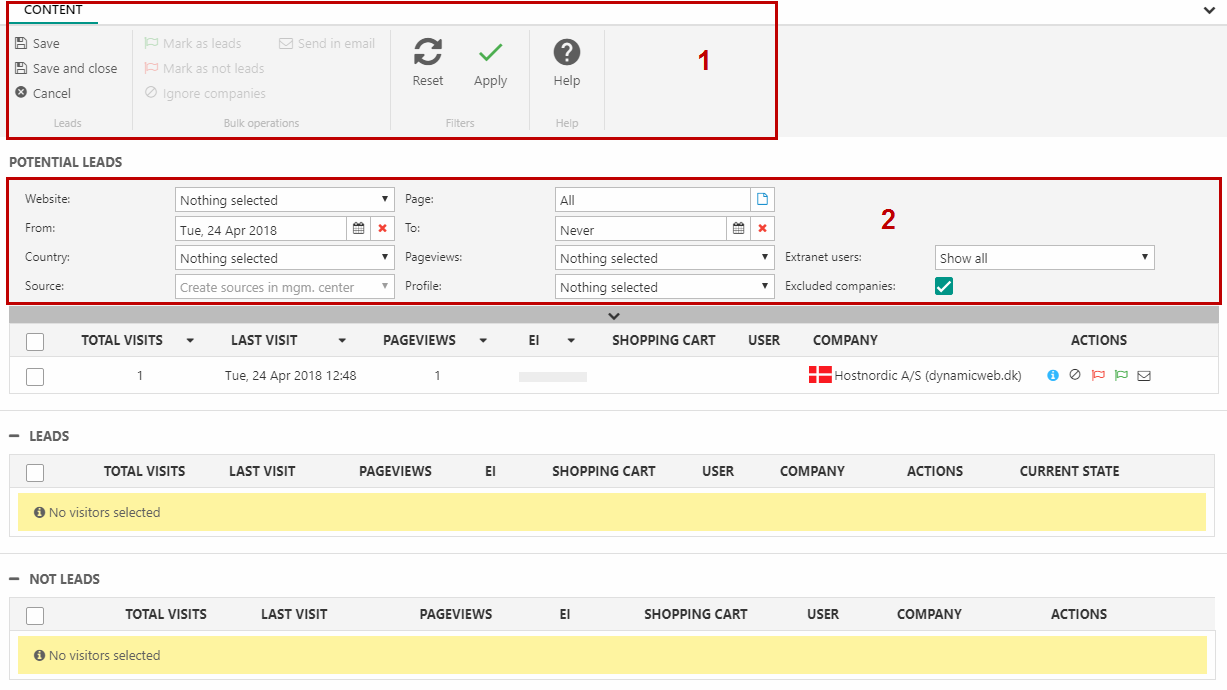Clear the To date with red X
The height and width of the screenshot is (690, 1227).
(x=762, y=229)
